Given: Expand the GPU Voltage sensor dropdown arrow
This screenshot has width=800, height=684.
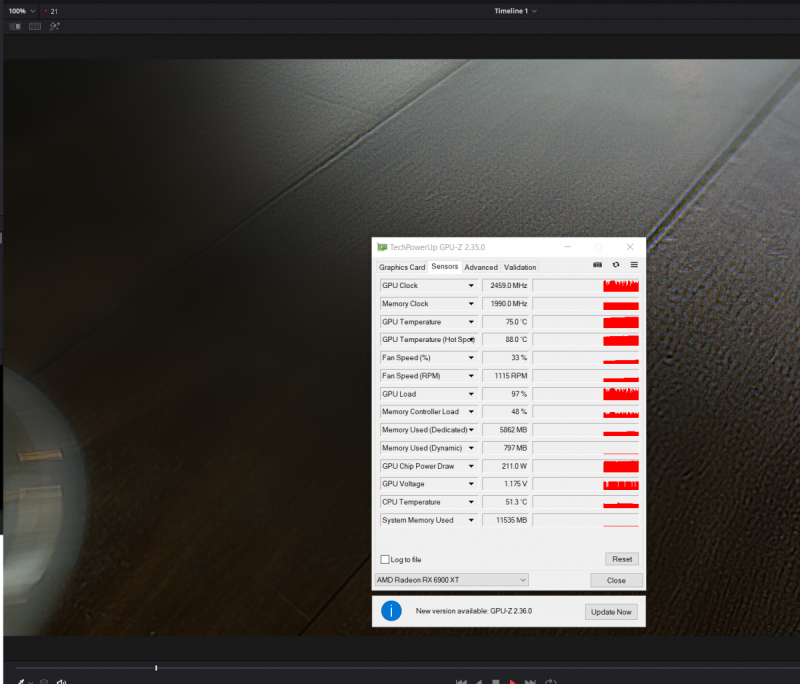Looking at the screenshot, I should coord(471,484).
